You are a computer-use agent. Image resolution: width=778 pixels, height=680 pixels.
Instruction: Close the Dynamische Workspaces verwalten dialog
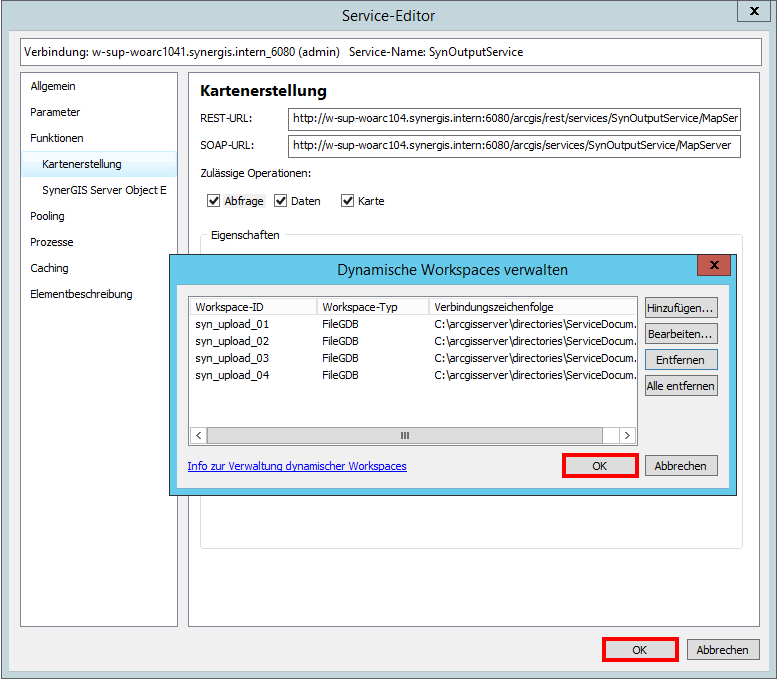[x=712, y=266]
